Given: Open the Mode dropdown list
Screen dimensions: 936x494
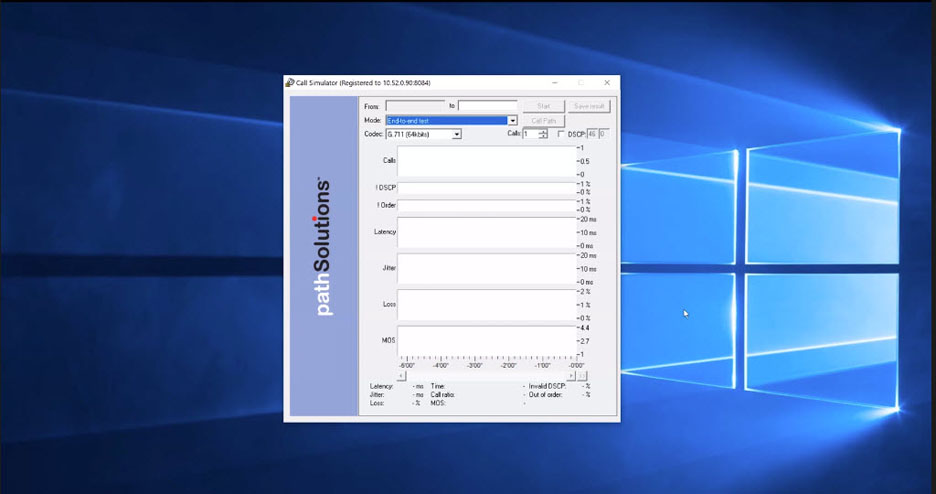Looking at the screenshot, I should (512, 120).
